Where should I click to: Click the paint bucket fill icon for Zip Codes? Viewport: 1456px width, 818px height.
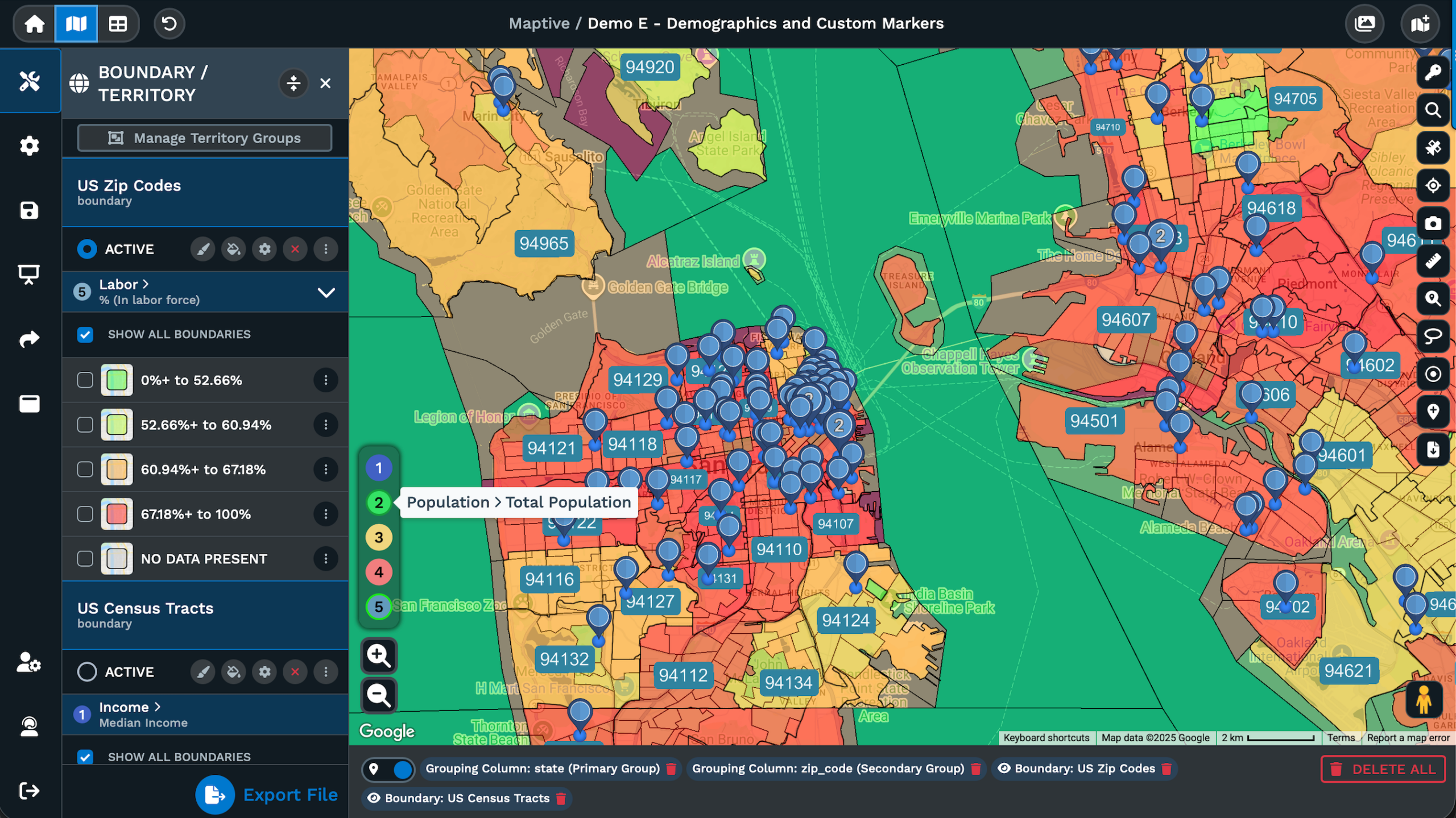[233, 249]
